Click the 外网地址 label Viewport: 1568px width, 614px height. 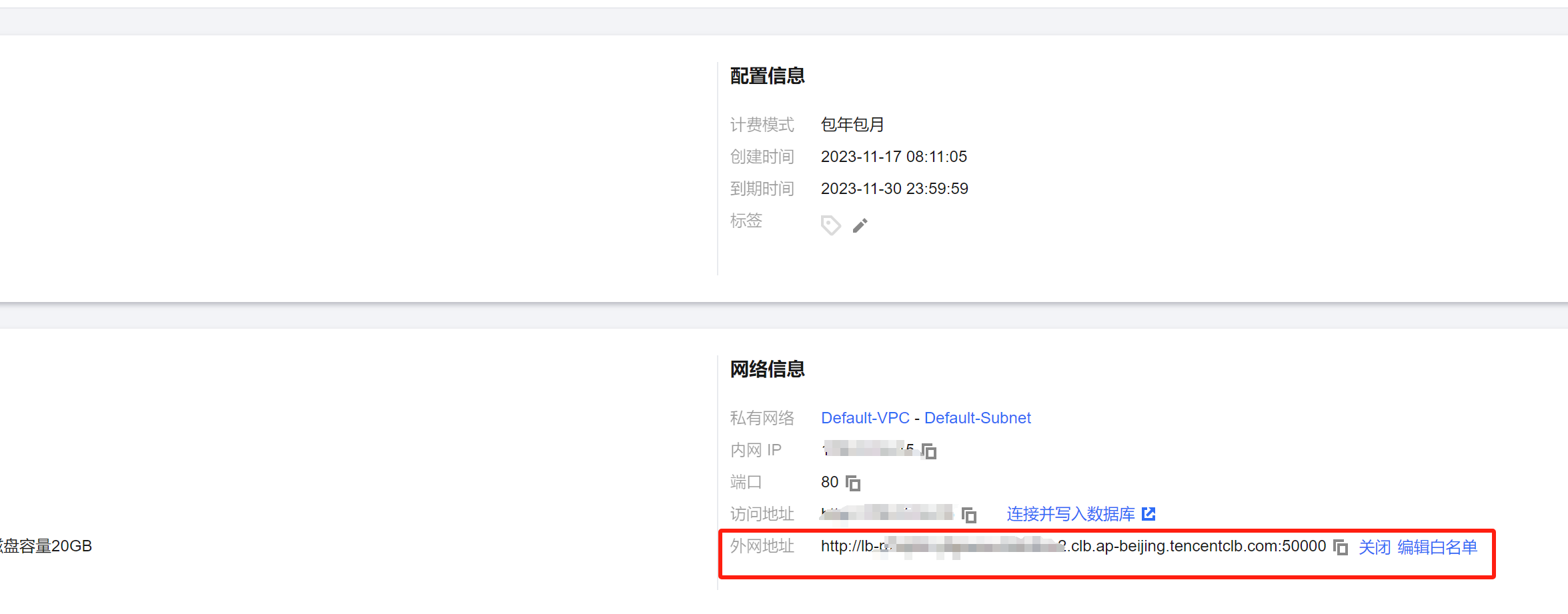(762, 546)
